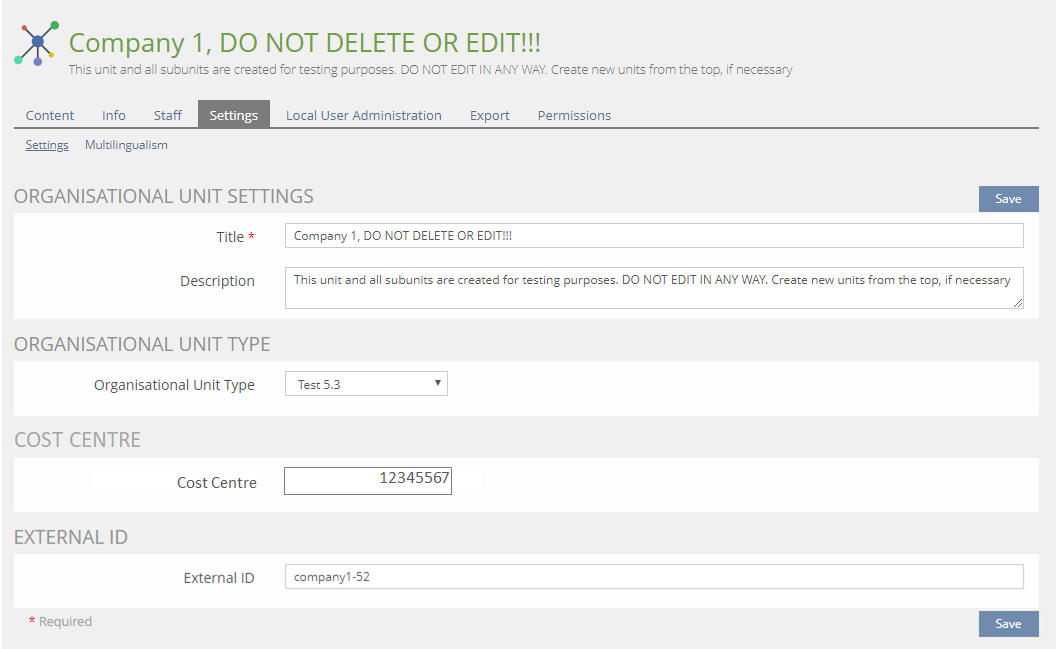Click the underlined Settings sub-tab link
This screenshot has width=1056, height=649.
pyautogui.click(x=47, y=145)
